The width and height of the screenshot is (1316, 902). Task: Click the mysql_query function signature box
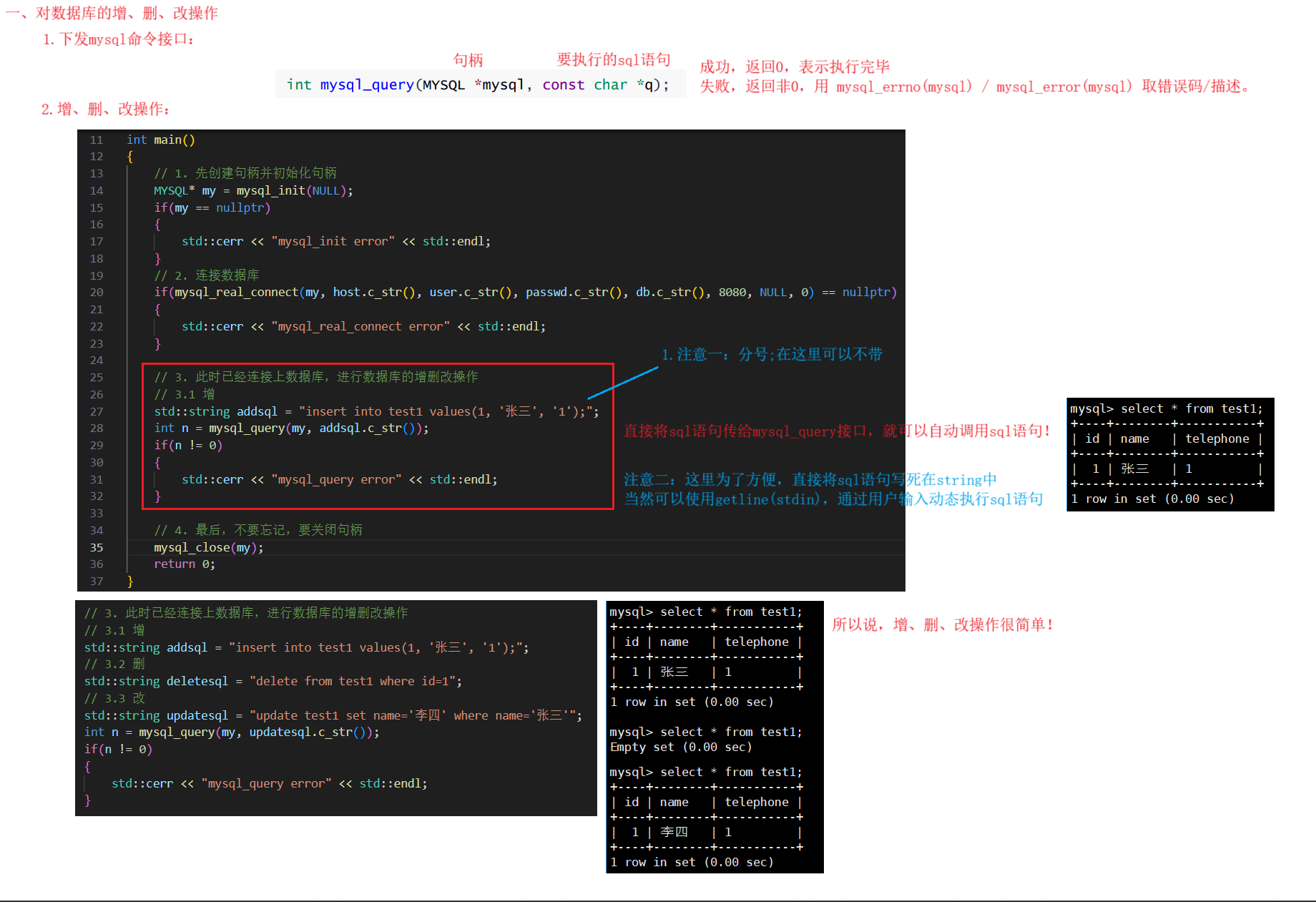(x=480, y=84)
